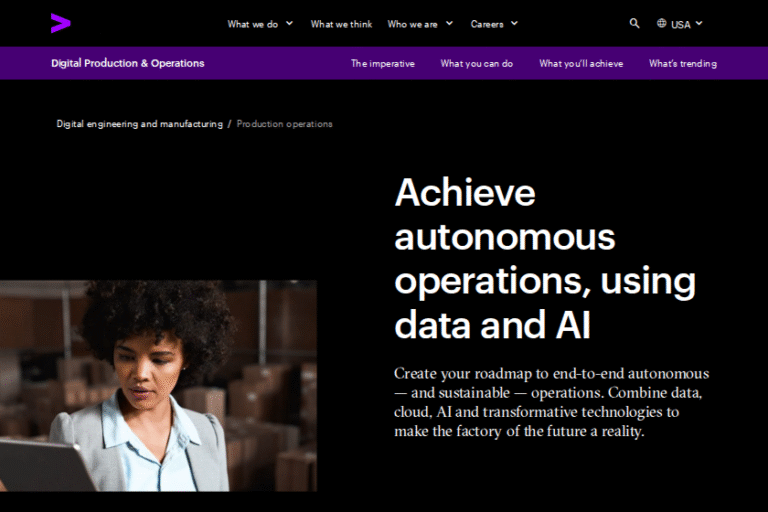The height and width of the screenshot is (512, 768).
Task: Jump to The imperative section
Action: point(382,64)
